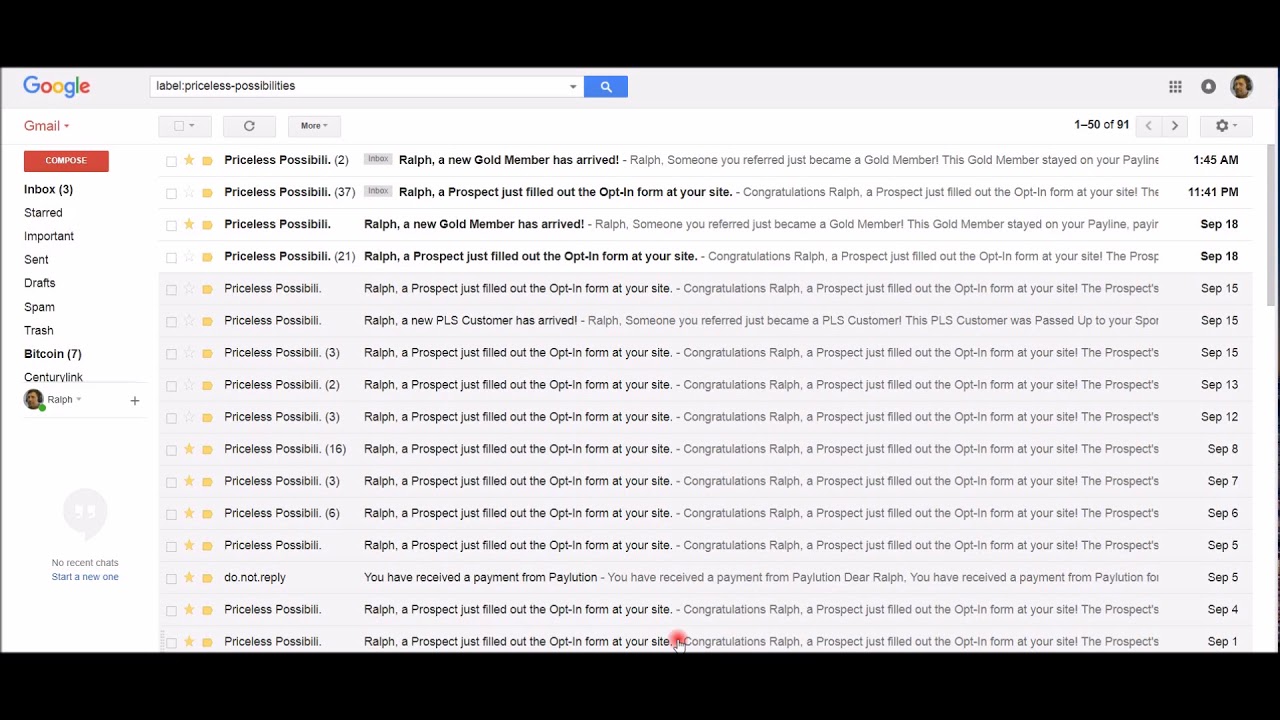Click the '11:41 PM' timestamp

1213,192
